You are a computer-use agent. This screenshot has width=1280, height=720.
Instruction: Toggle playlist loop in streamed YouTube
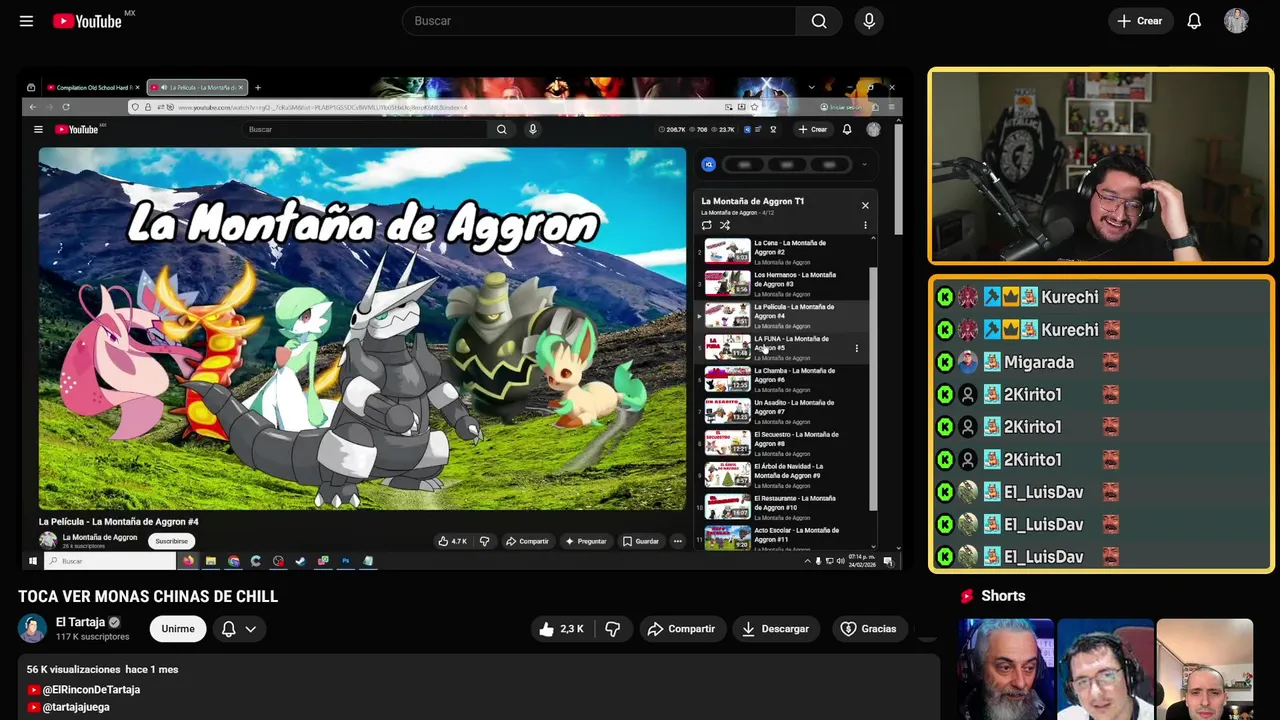(x=707, y=225)
